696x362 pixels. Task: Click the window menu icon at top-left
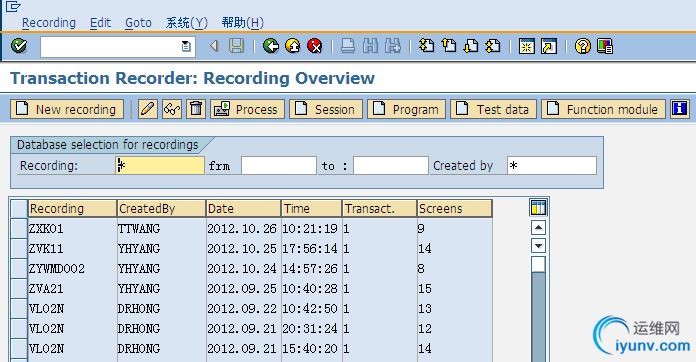point(13,7)
